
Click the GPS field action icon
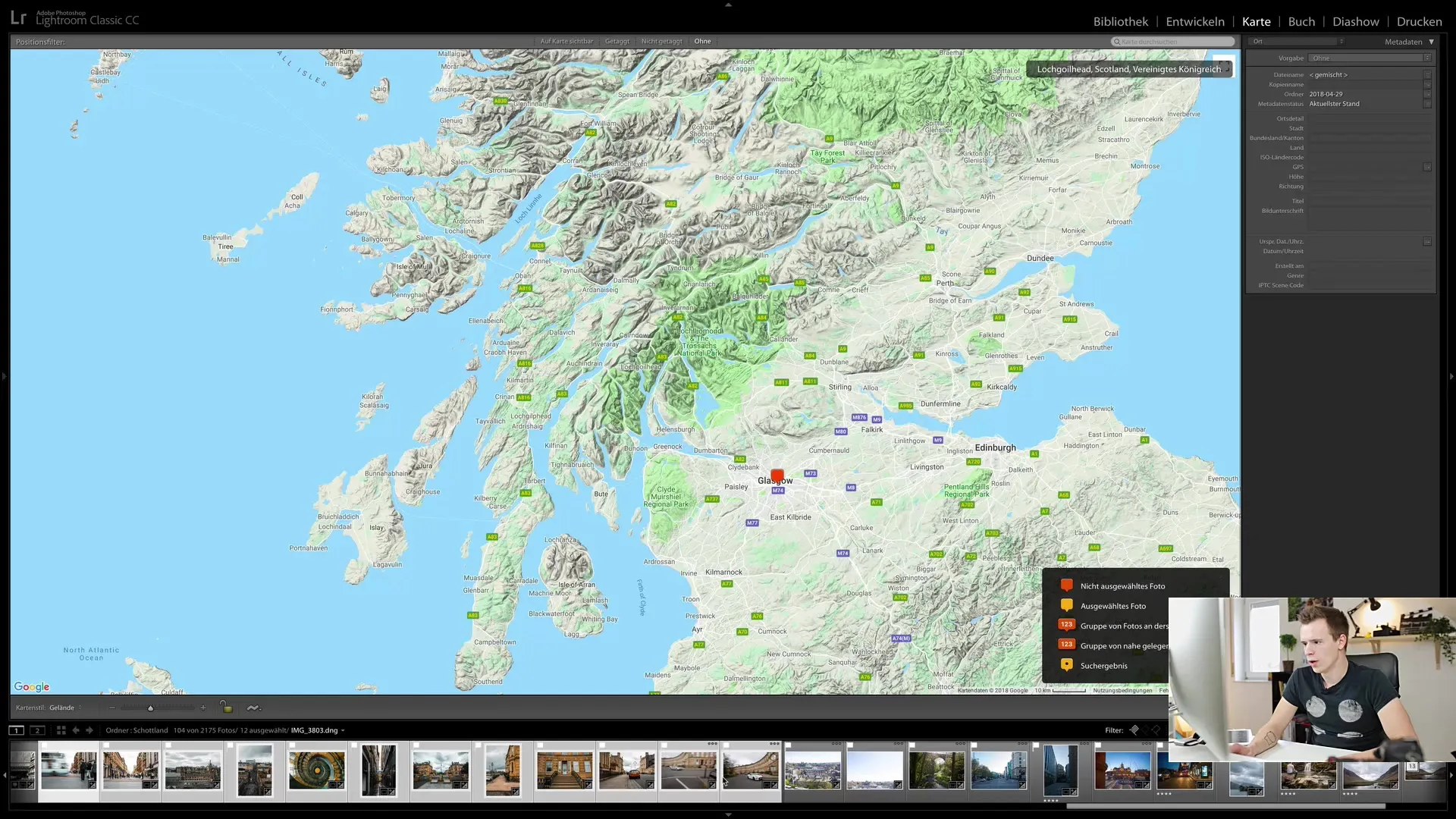pyautogui.click(x=1427, y=167)
